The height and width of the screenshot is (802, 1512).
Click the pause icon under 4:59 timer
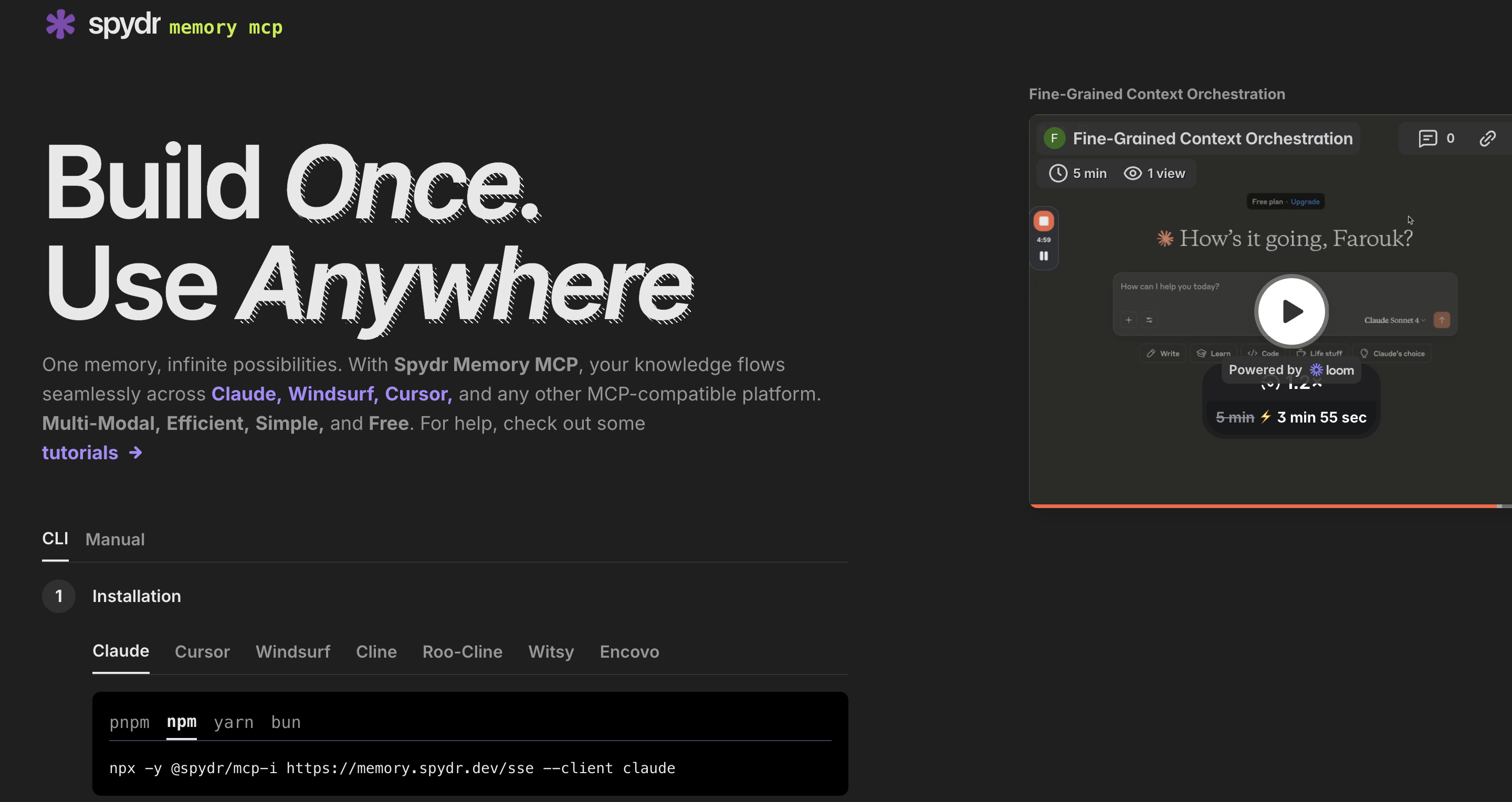[x=1044, y=256]
